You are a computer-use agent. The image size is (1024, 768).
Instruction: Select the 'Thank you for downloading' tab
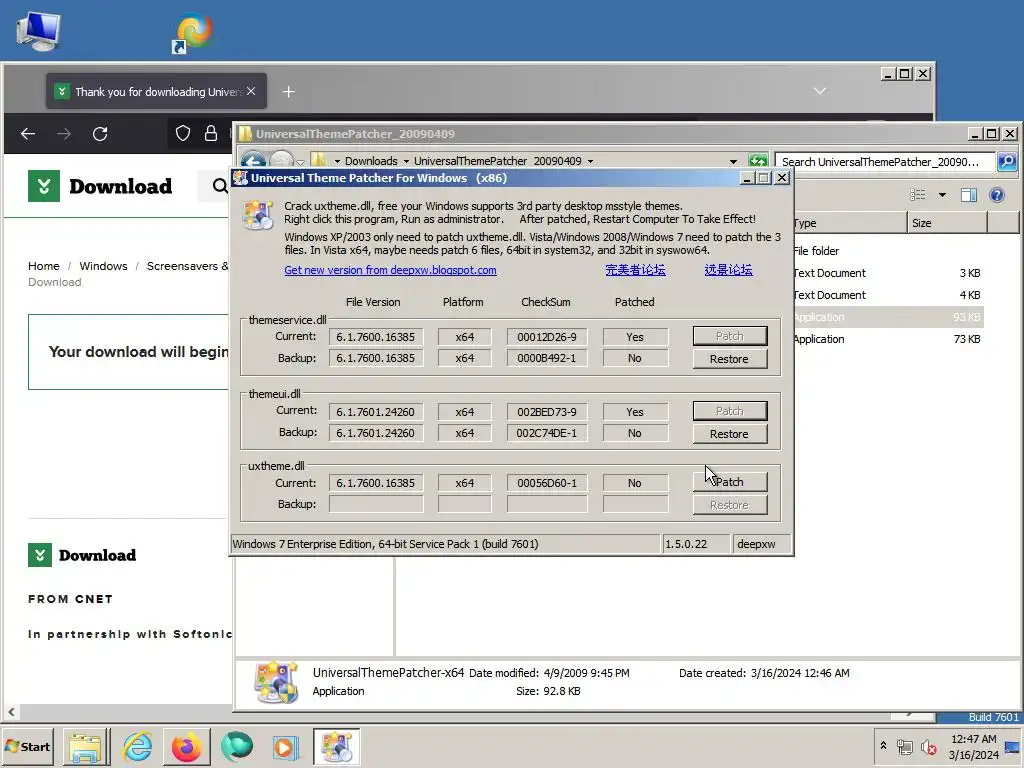tap(156, 91)
